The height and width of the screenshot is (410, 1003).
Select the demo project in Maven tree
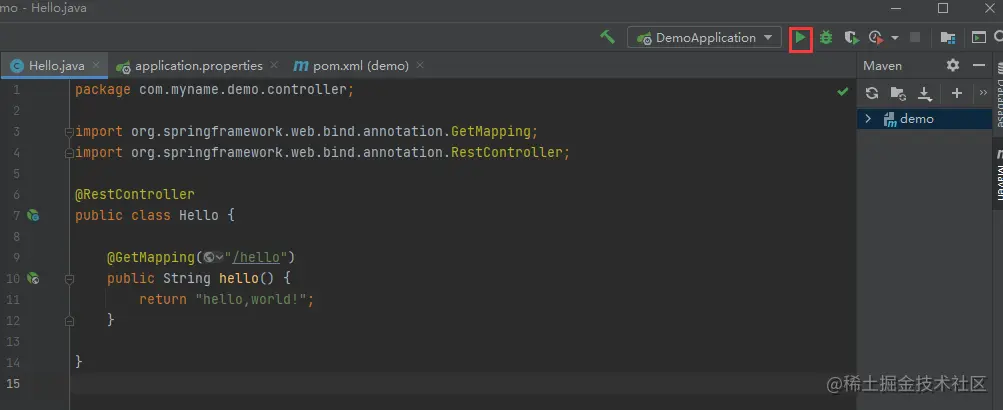924,119
